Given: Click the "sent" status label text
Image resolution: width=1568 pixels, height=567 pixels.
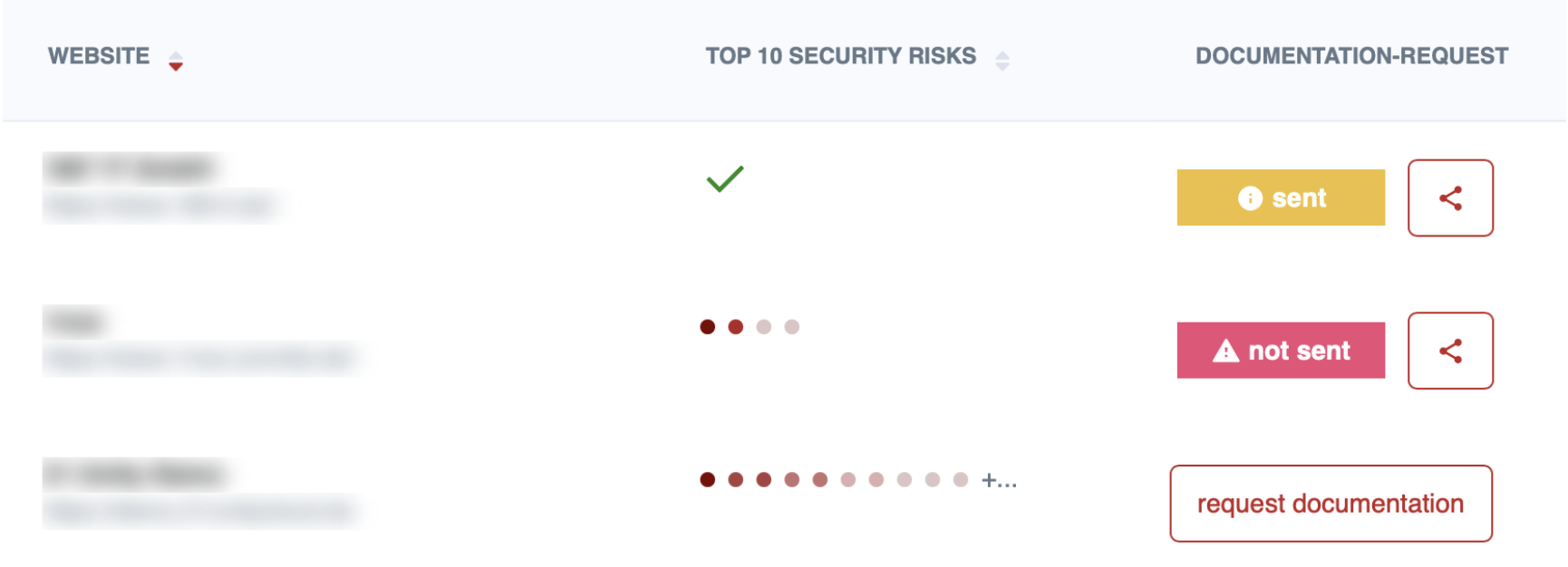Looking at the screenshot, I should pos(1299,198).
